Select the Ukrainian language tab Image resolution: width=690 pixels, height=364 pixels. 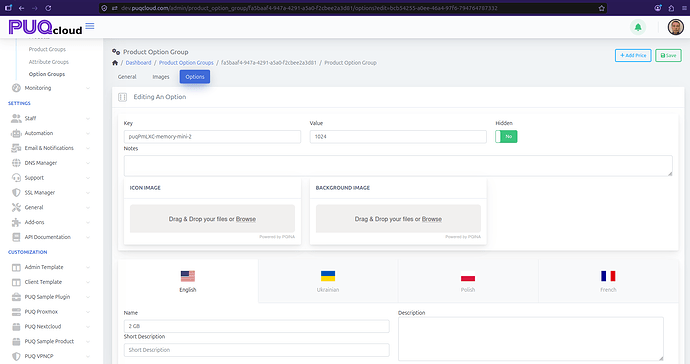pos(328,281)
